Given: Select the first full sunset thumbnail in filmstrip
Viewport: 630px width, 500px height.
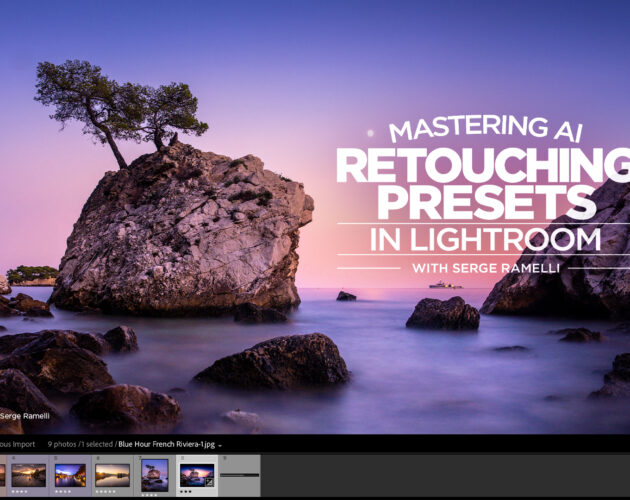Looking at the screenshot, I should tap(28, 475).
